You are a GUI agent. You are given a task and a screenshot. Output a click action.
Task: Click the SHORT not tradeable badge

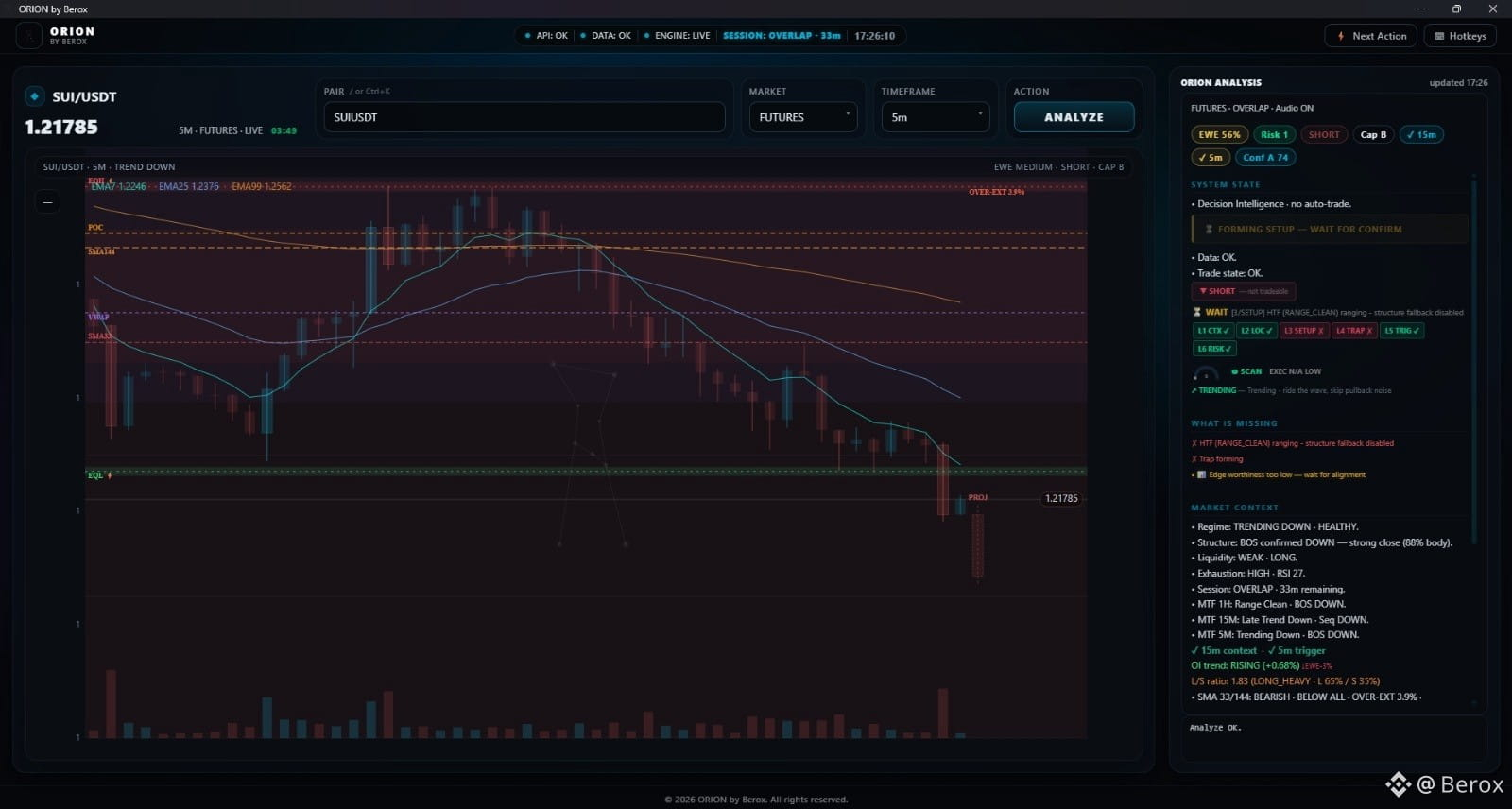click(x=1243, y=291)
